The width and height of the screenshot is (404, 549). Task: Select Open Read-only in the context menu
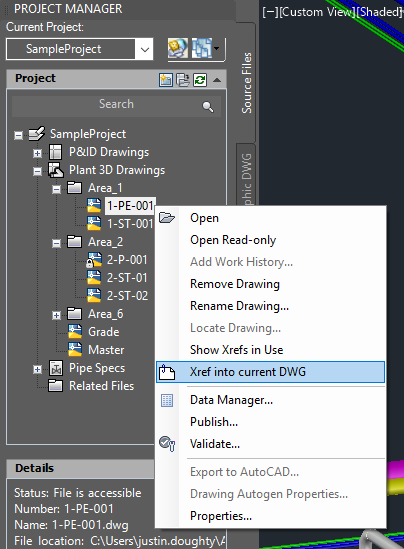(x=233, y=240)
